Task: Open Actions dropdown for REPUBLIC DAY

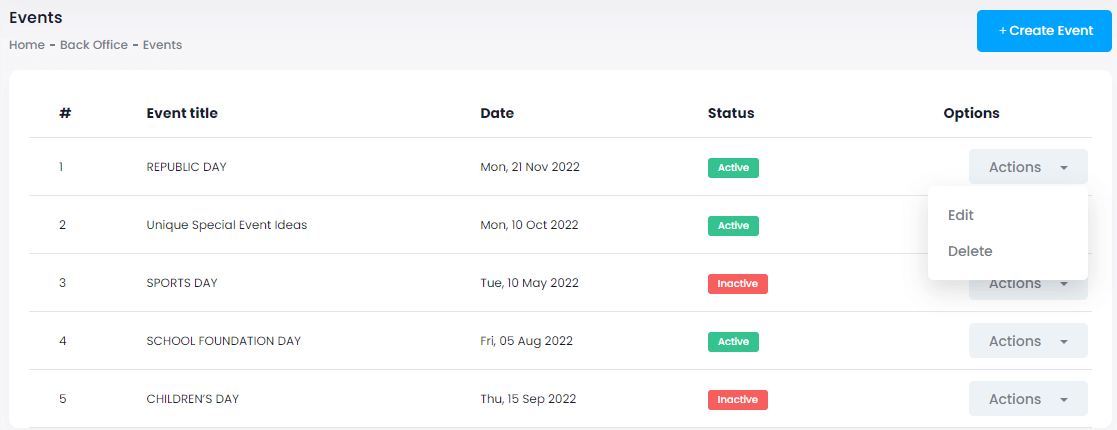Action: pyautogui.click(x=1027, y=167)
